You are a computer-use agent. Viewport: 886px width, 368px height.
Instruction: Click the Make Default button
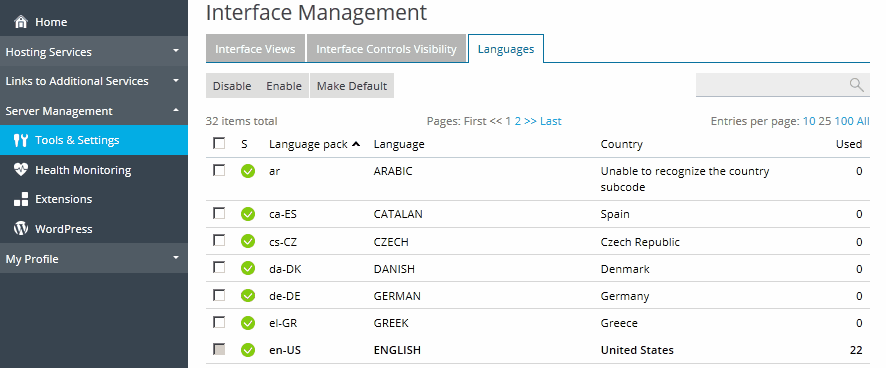352,86
